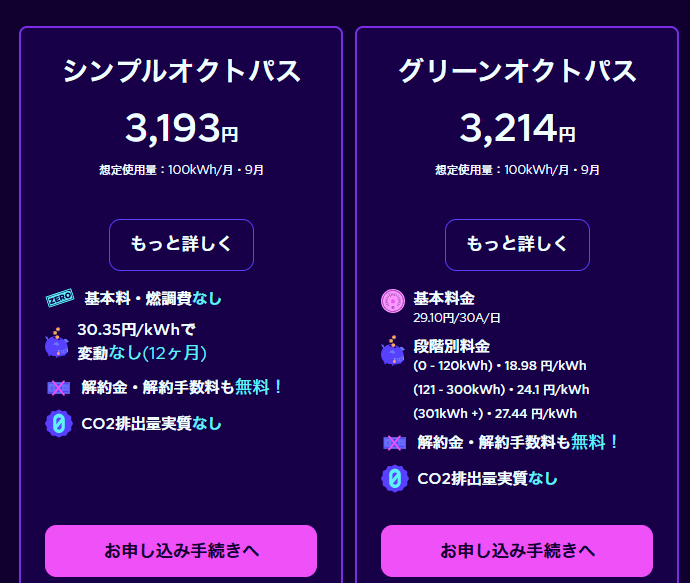Screen dimensions: 690x583
Task: Click the CO2 zero badge in グリーンオクトパス
Action: click(395, 479)
